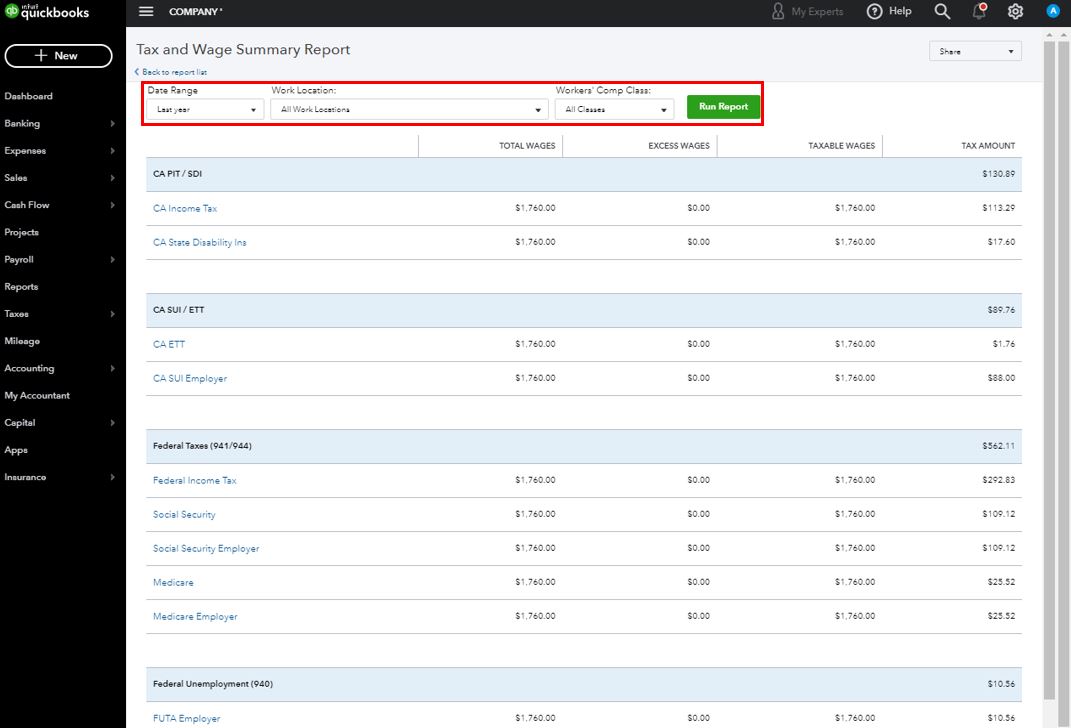This screenshot has width=1071, height=728.
Task: Open the Workers' Comp Class dropdown
Action: [614, 109]
